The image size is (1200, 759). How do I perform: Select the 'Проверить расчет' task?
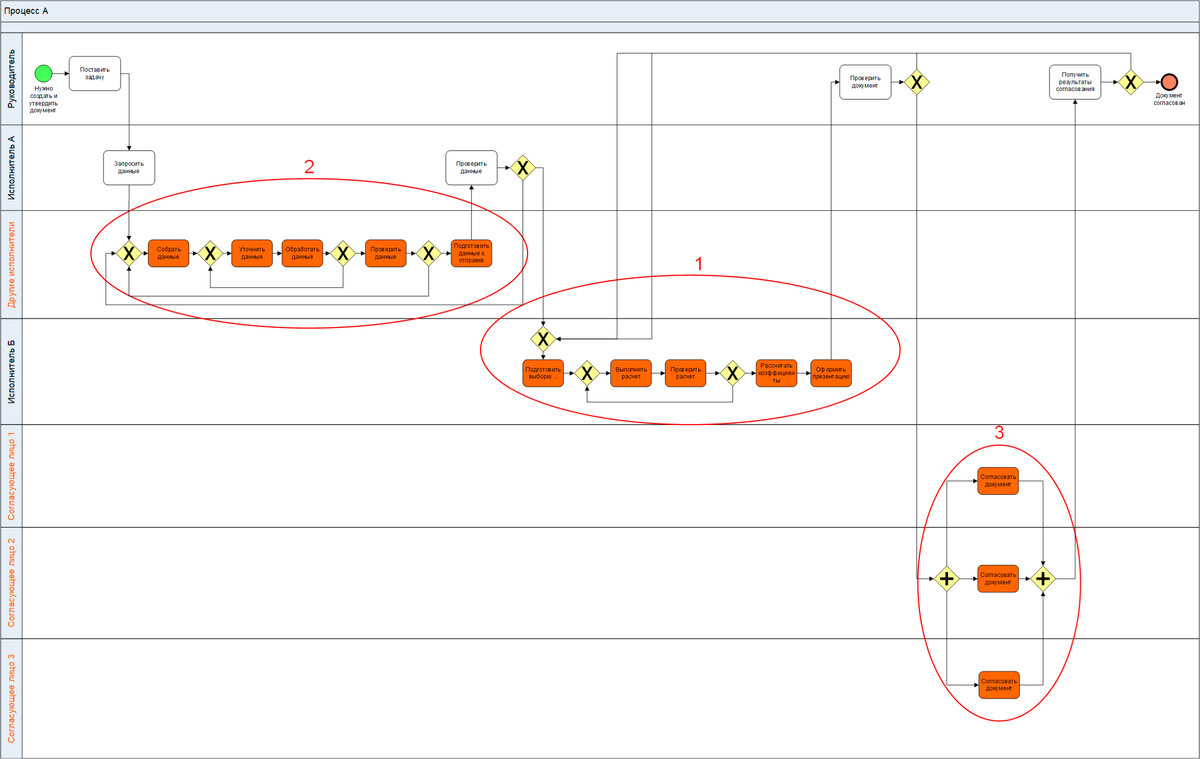(685, 373)
